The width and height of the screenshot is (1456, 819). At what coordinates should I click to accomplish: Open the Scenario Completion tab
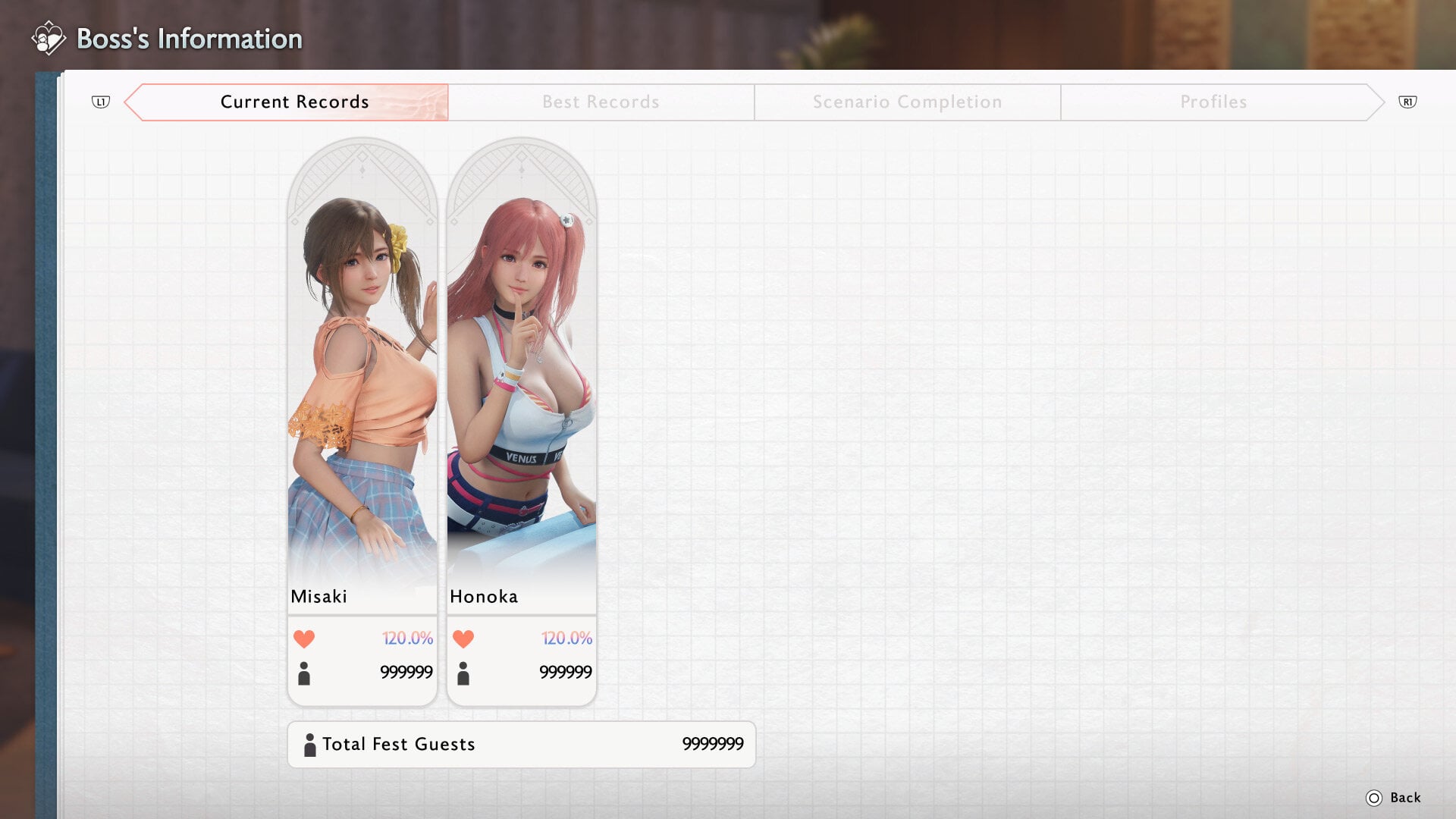[x=907, y=102]
